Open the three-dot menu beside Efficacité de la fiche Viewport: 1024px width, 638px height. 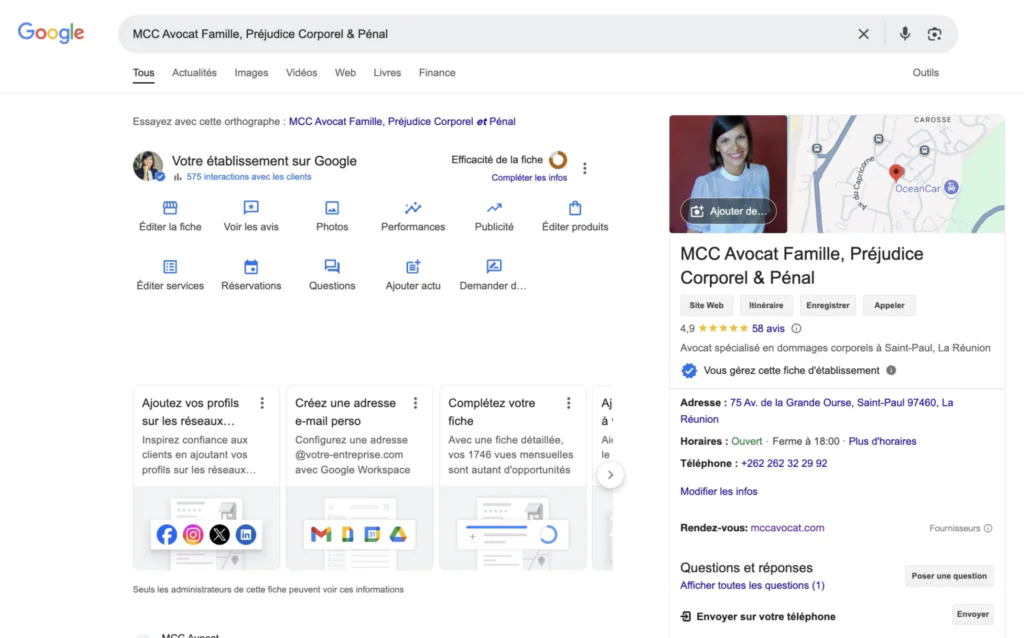point(584,168)
